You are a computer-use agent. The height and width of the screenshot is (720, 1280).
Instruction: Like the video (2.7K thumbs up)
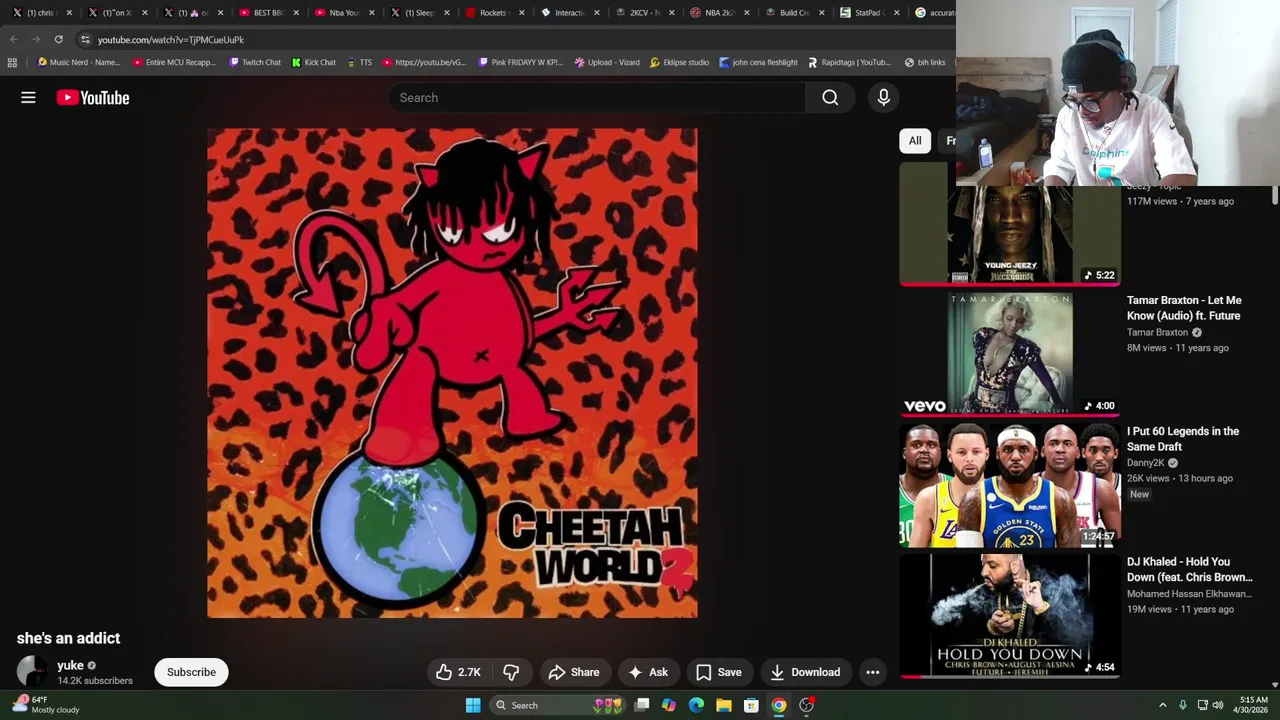(x=458, y=672)
